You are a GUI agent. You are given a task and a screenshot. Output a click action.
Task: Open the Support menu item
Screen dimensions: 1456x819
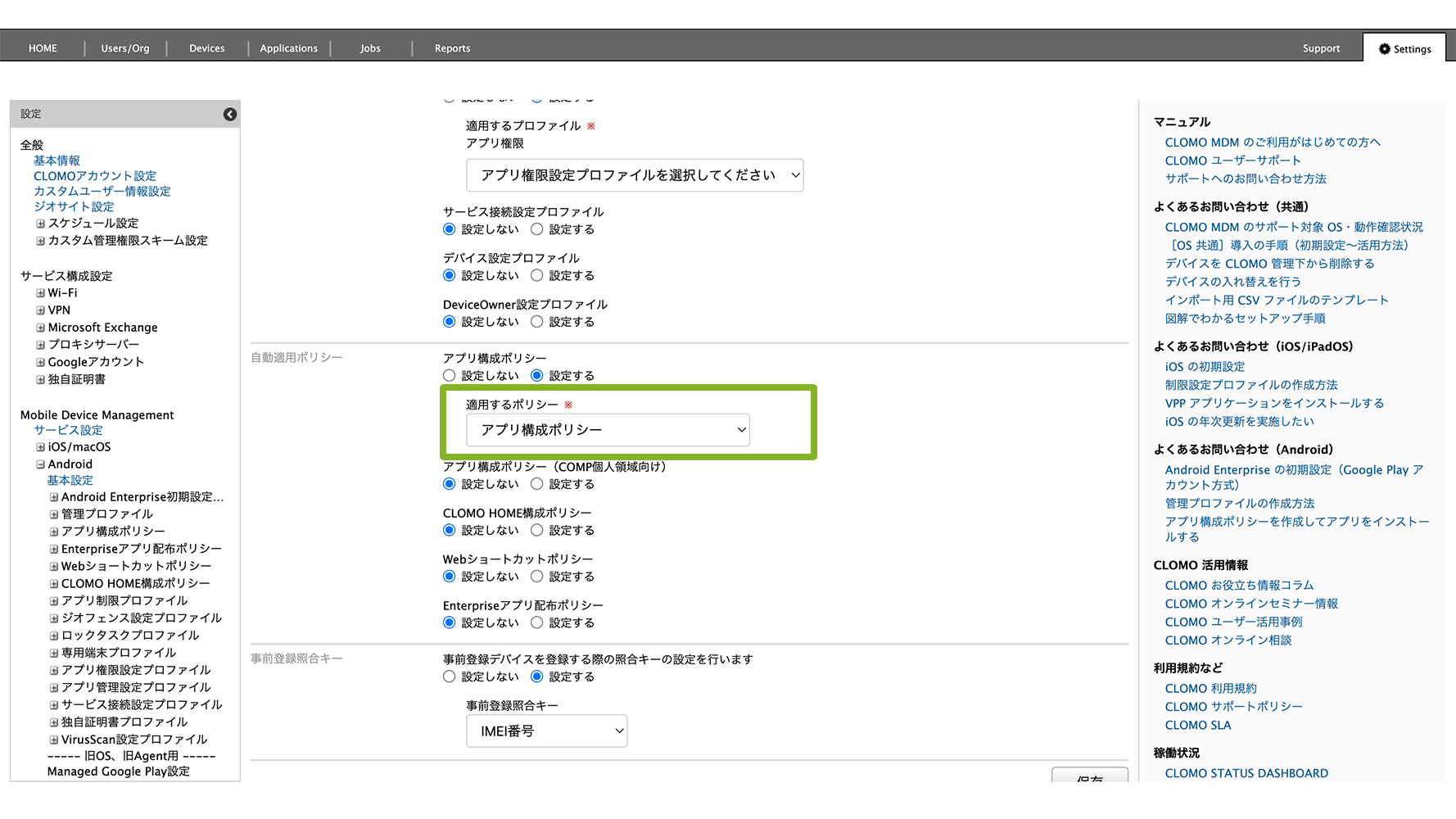click(x=1321, y=48)
